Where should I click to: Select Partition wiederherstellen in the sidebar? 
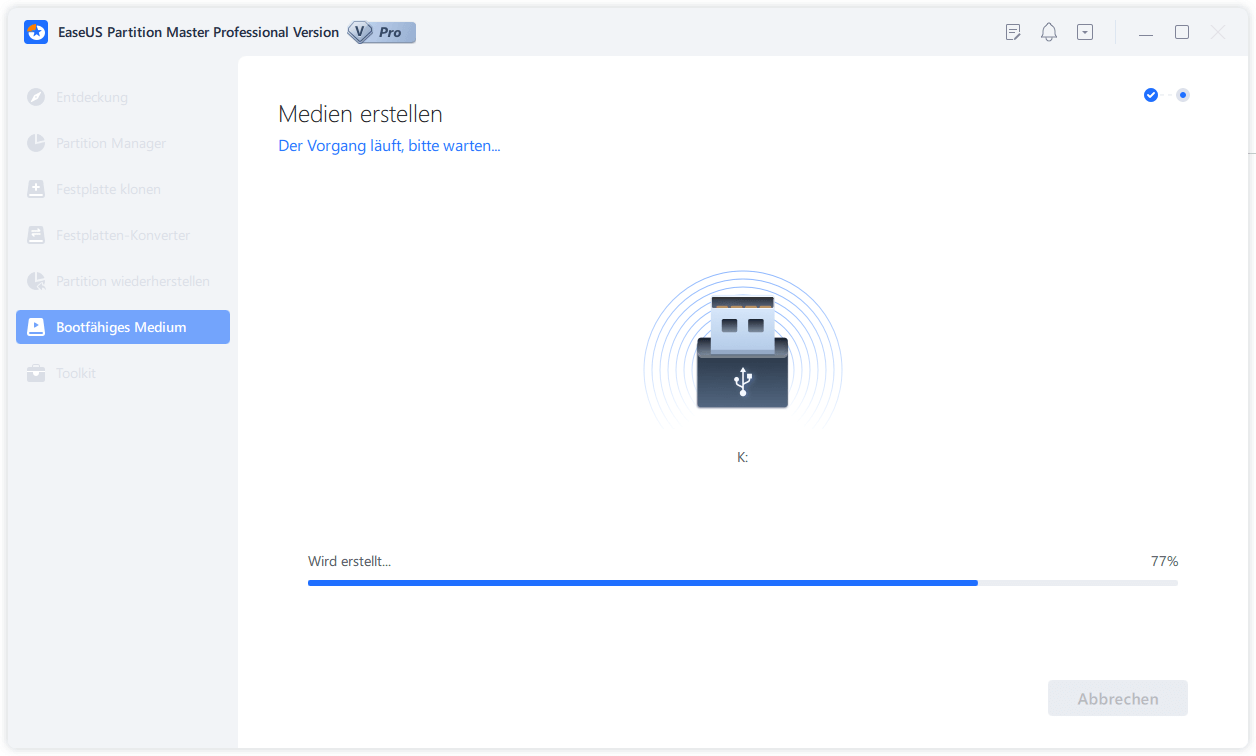click(123, 281)
